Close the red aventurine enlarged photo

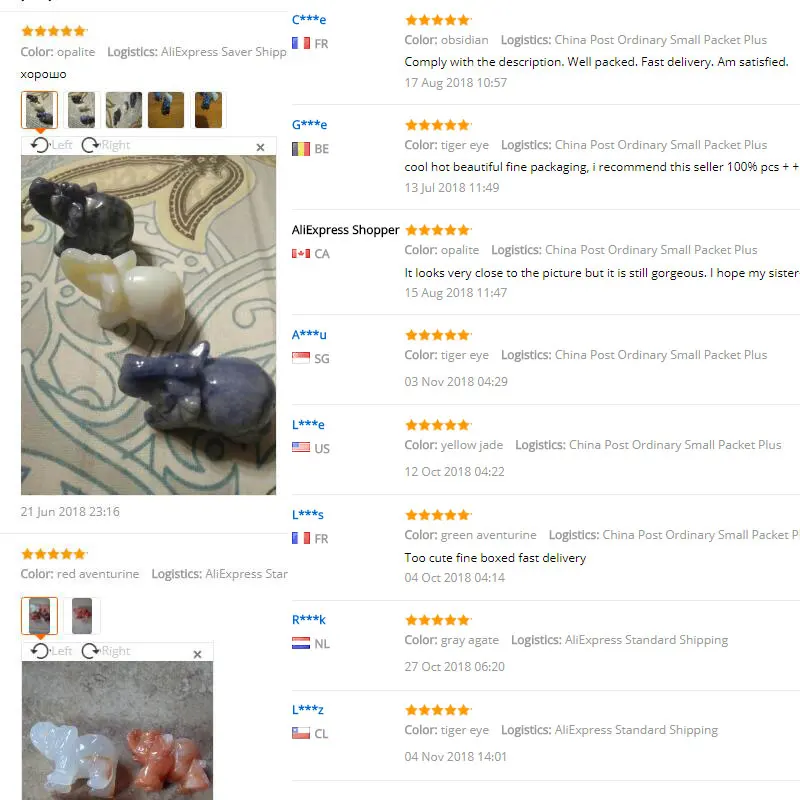[x=198, y=654]
